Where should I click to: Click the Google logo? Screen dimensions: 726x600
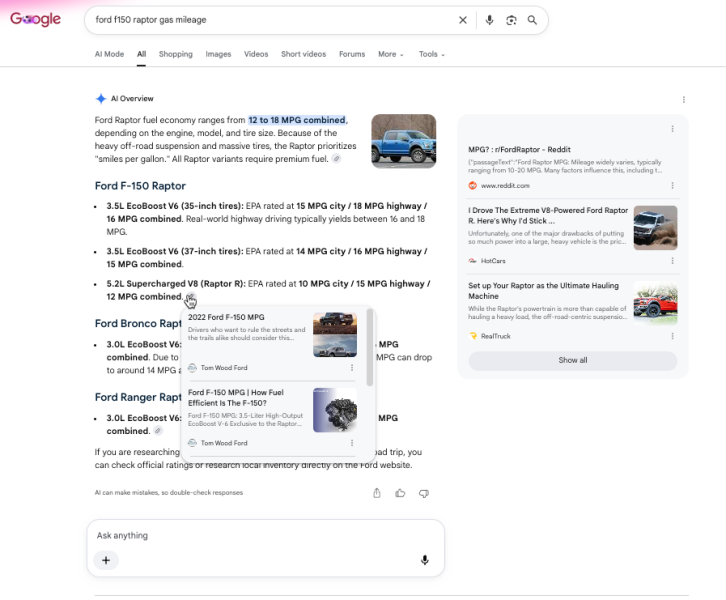(x=36, y=19)
